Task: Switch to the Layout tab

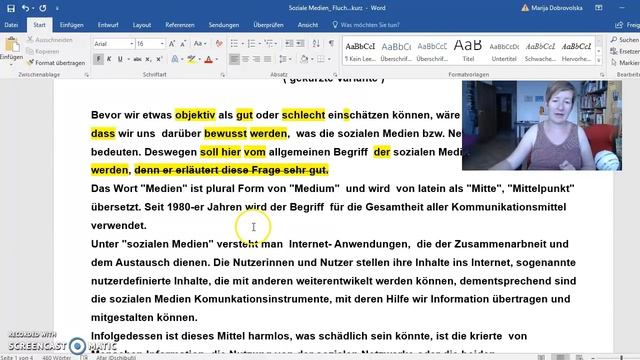Action: 142,25
